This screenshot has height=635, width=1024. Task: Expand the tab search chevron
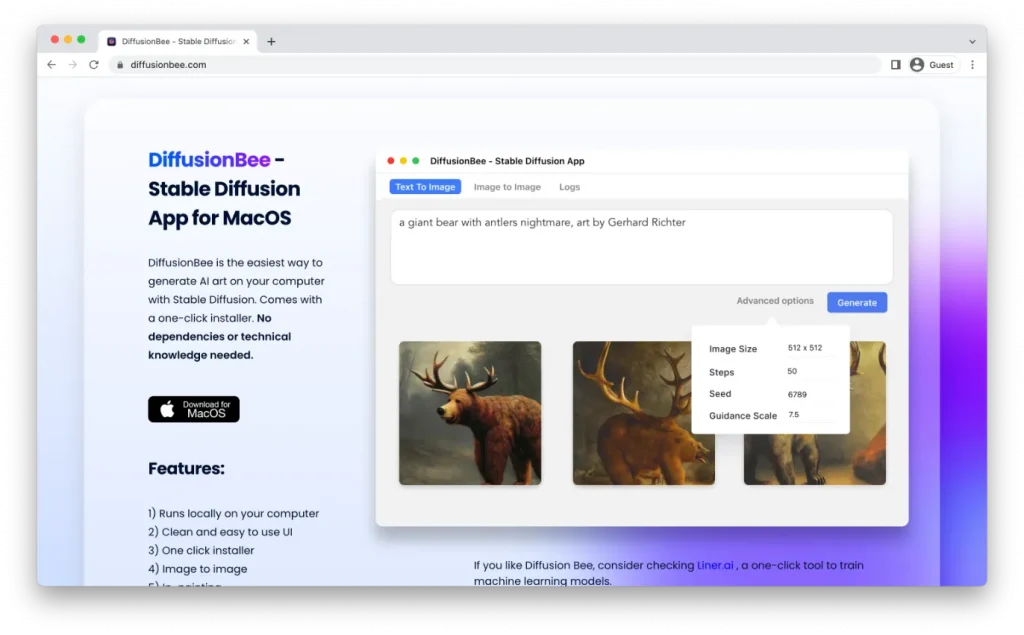pos(972,42)
